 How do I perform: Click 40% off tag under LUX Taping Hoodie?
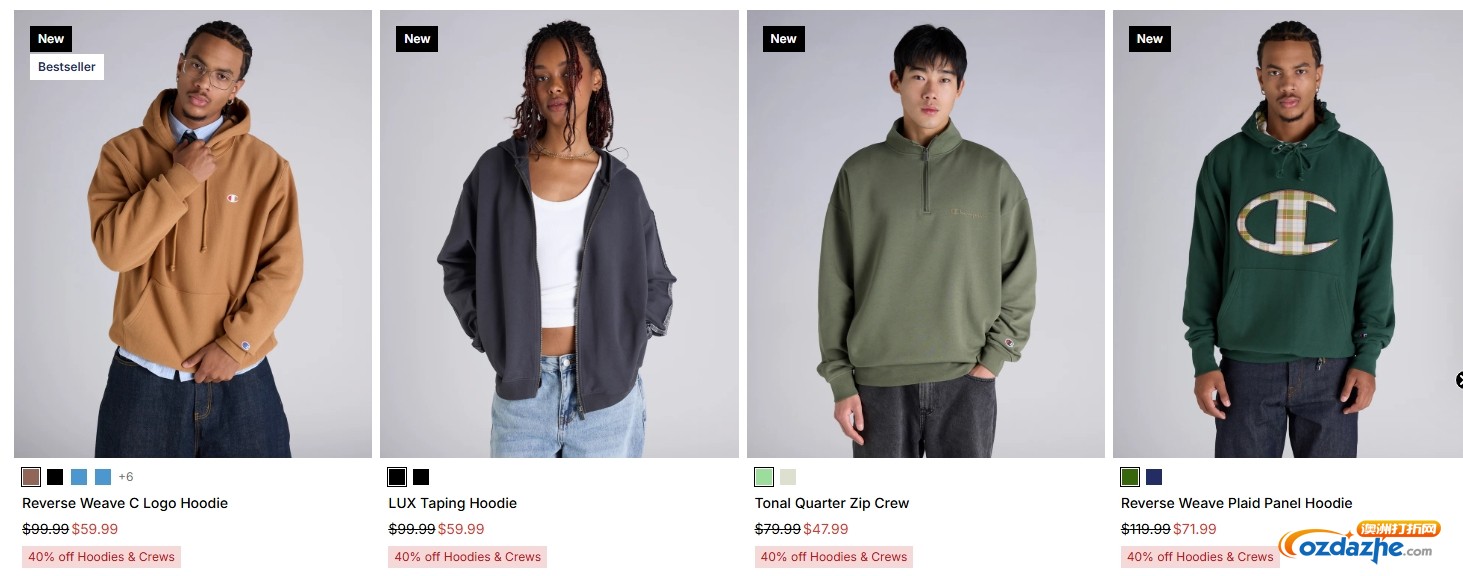coord(468,557)
